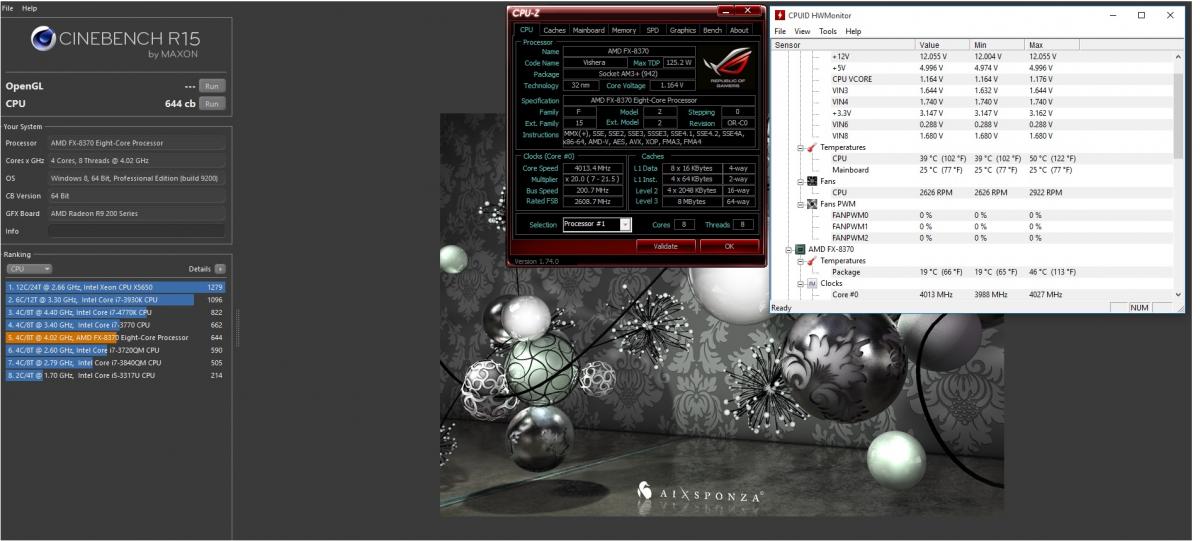
Task: Collapse the Temperatures node under AMD FX-8370
Action: coord(800,260)
